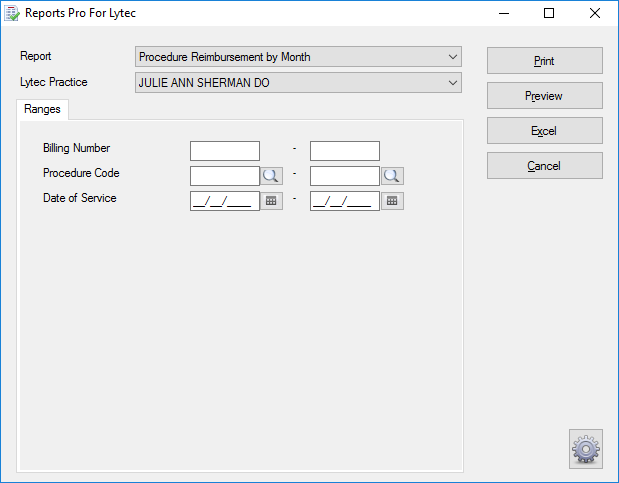Focus the ending Date of Service field
This screenshot has width=619, height=483.
345,201
